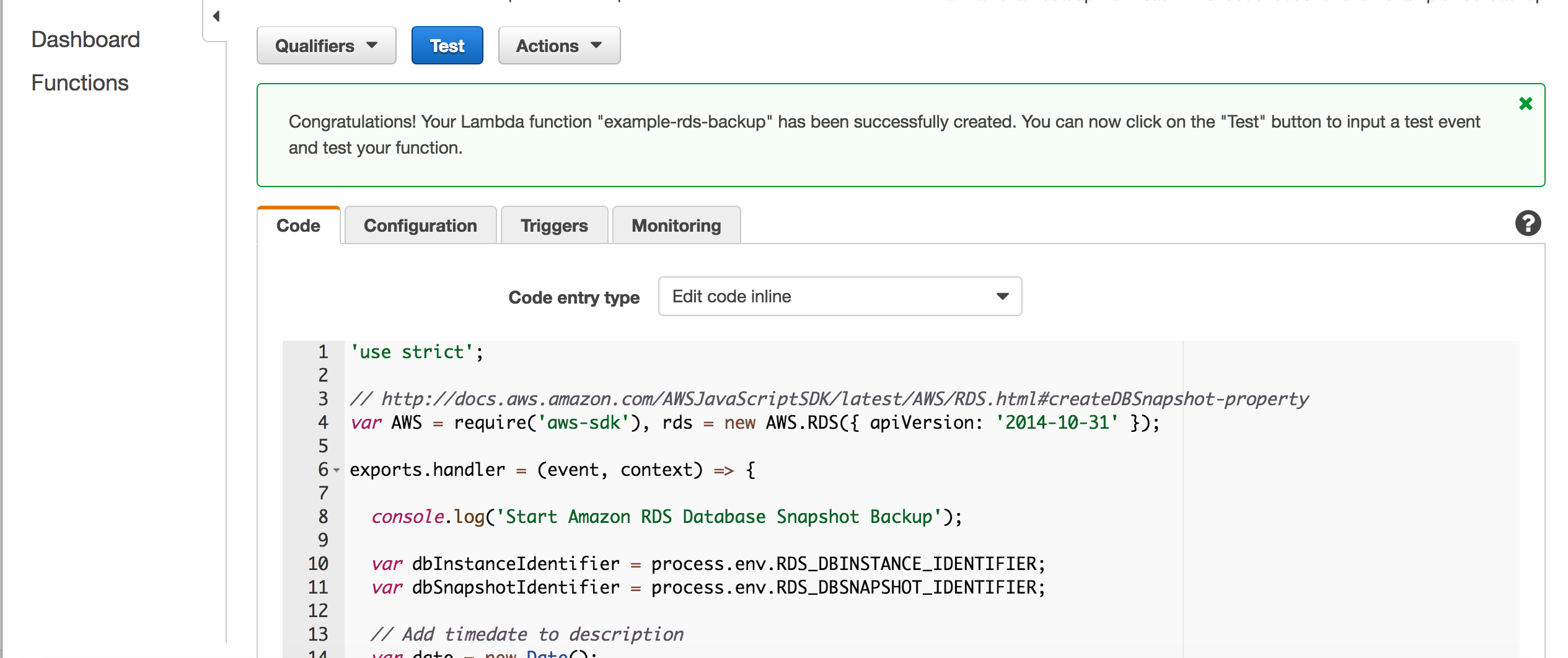The image size is (1568, 658).
Task: Open the Monitoring tab
Action: (676, 226)
